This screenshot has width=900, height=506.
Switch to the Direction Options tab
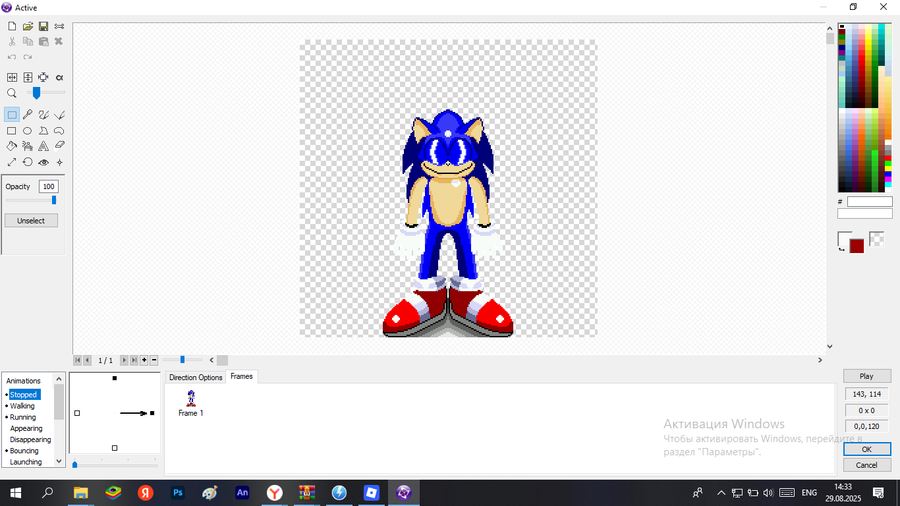pos(196,377)
